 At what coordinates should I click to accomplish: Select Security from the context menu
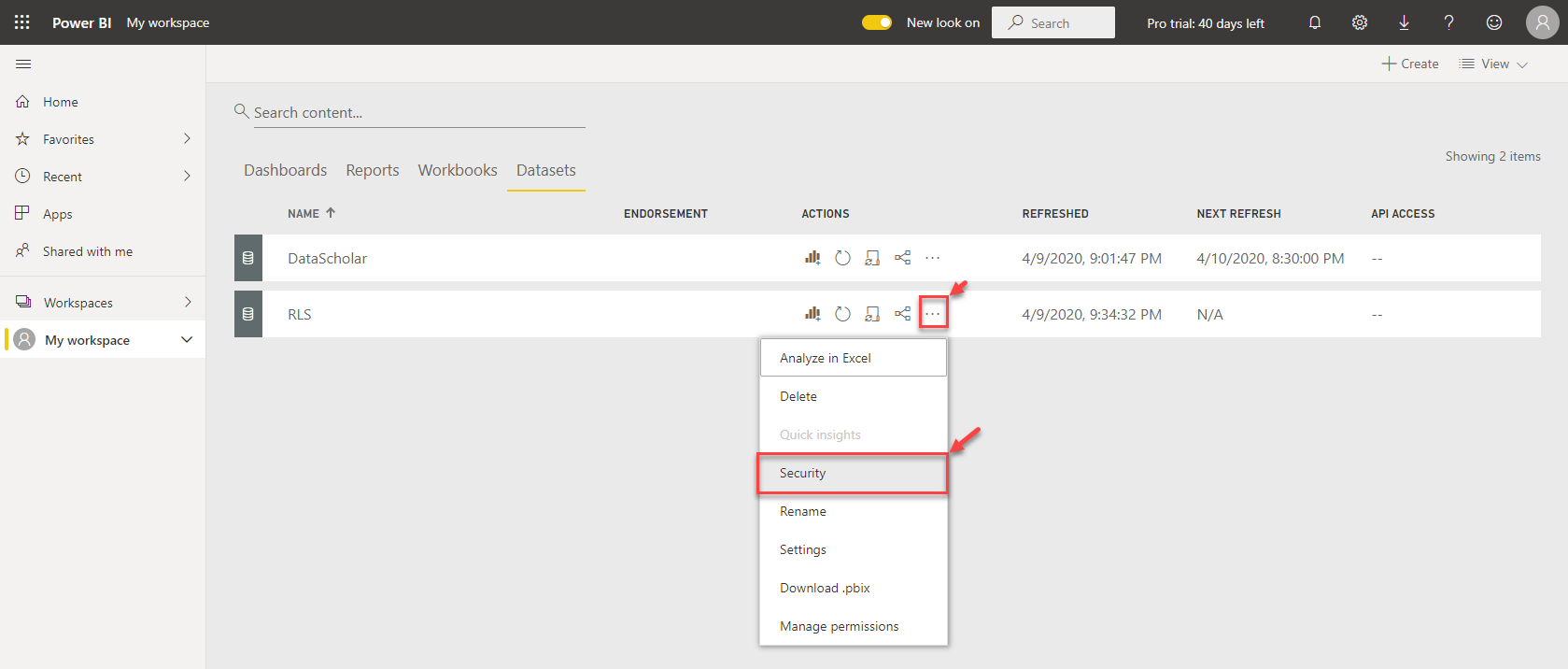click(x=852, y=473)
